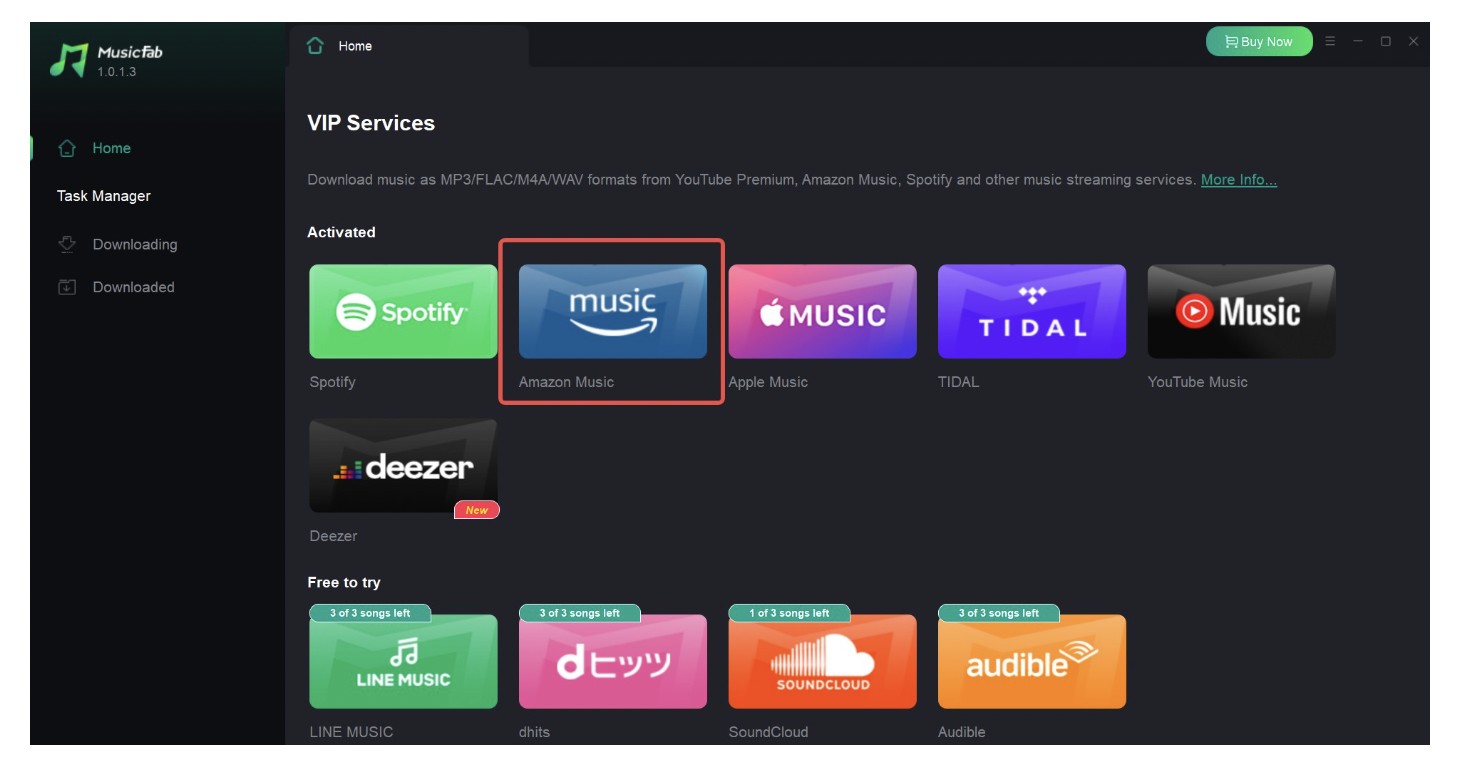Click the Apple Music label text
This screenshot has width=1458, height=766.
[768, 382]
